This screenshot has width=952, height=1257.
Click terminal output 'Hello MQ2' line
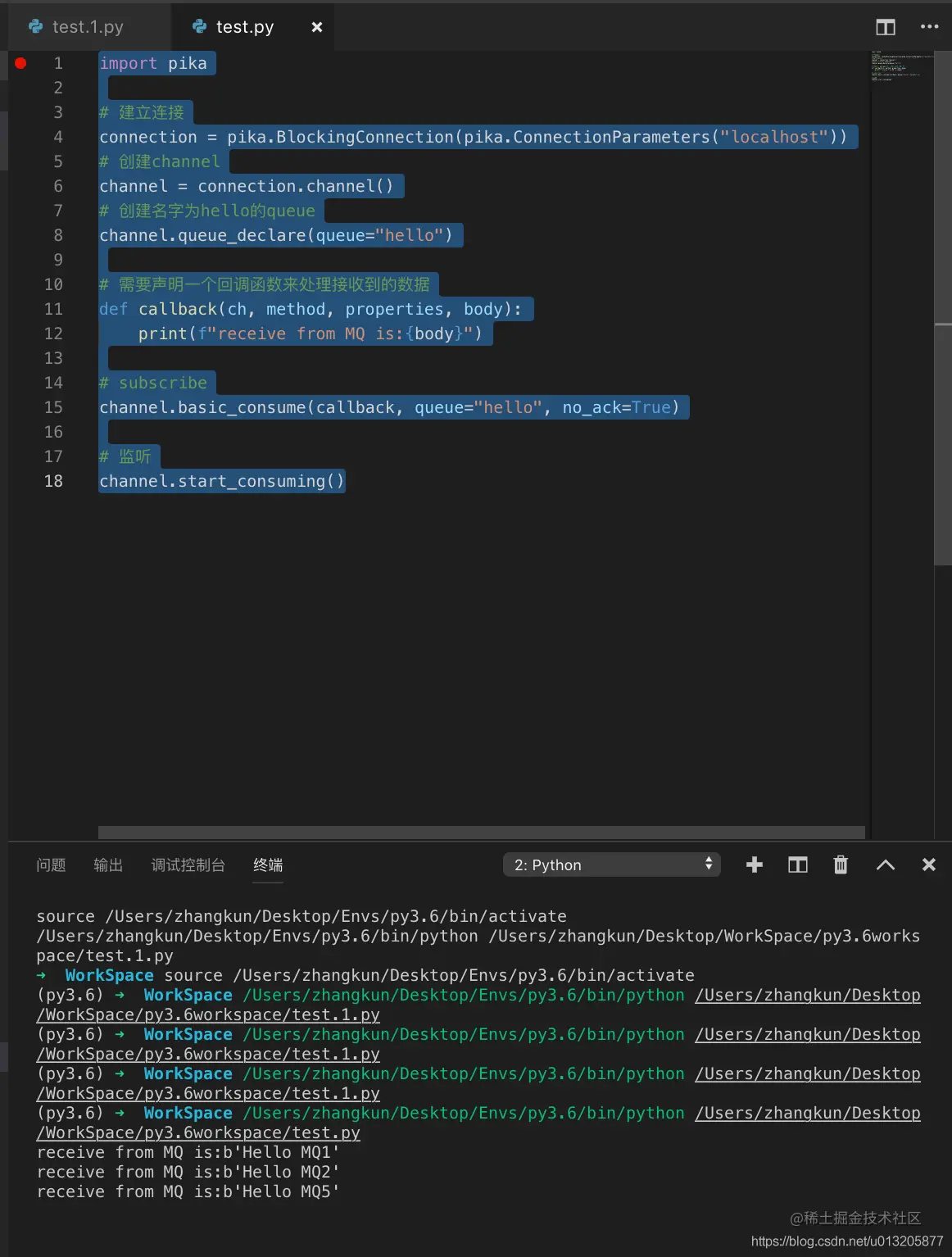(x=188, y=1172)
